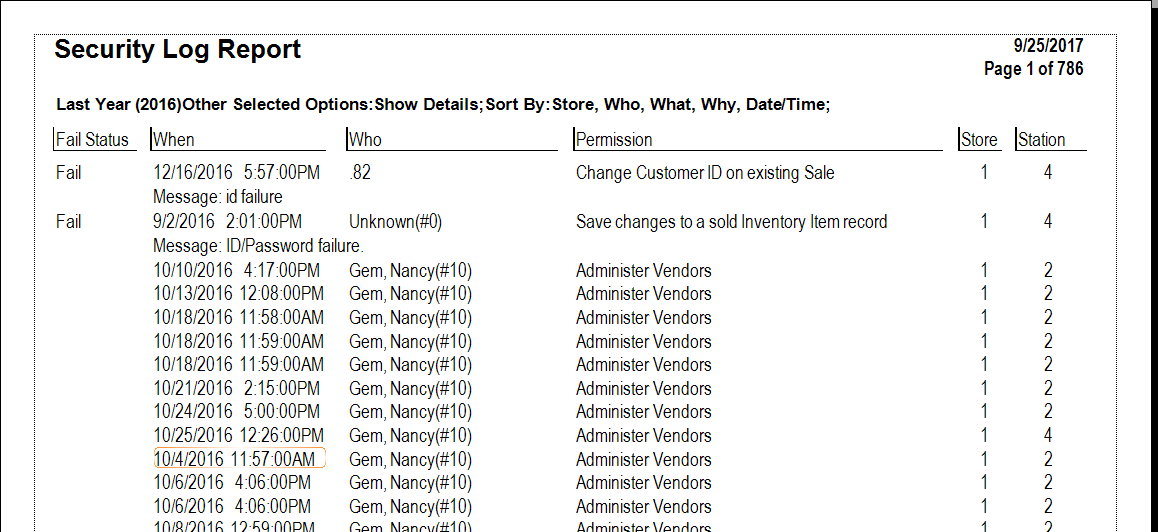Click the 'Message: ID/Password failure.' line
The height and width of the screenshot is (532, 1158).
click(258, 246)
